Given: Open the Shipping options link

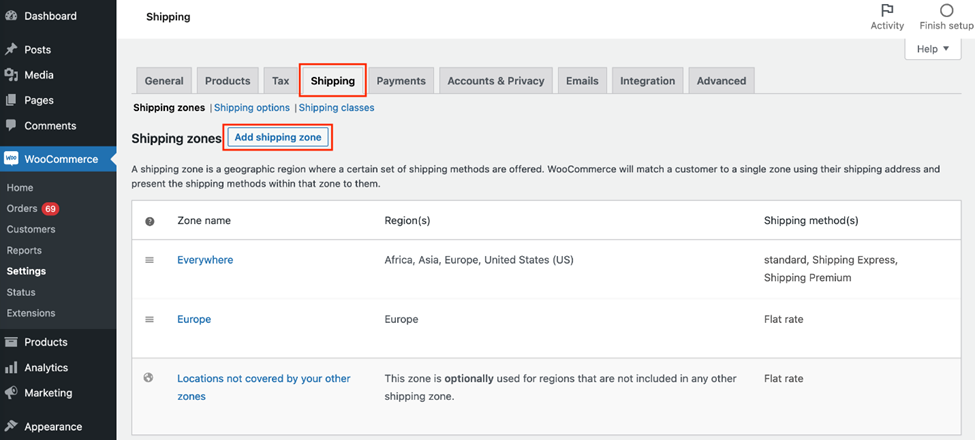Looking at the screenshot, I should [252, 108].
